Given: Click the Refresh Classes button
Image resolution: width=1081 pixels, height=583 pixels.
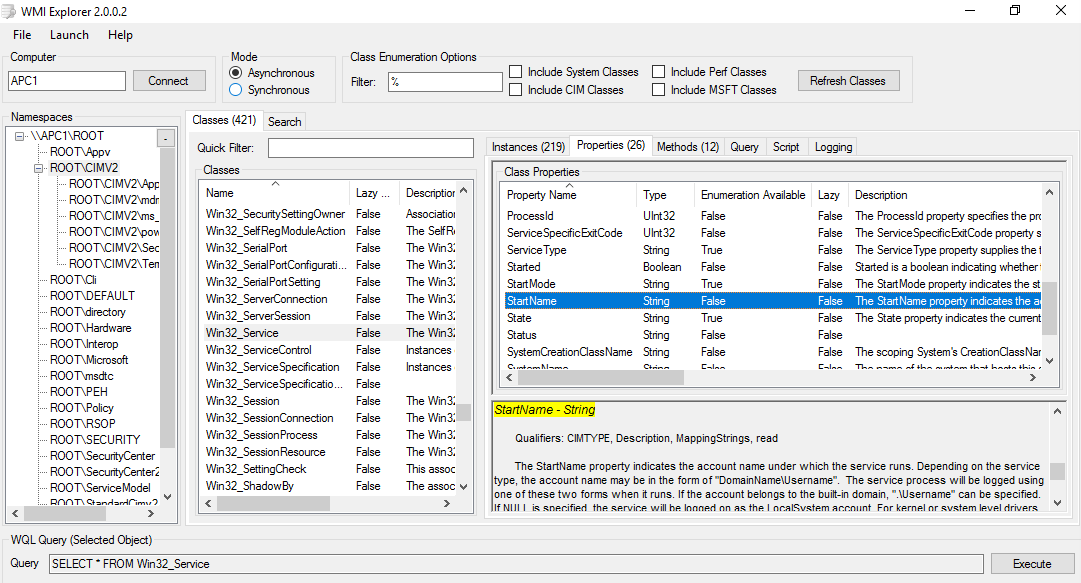Looking at the screenshot, I should pos(848,81).
